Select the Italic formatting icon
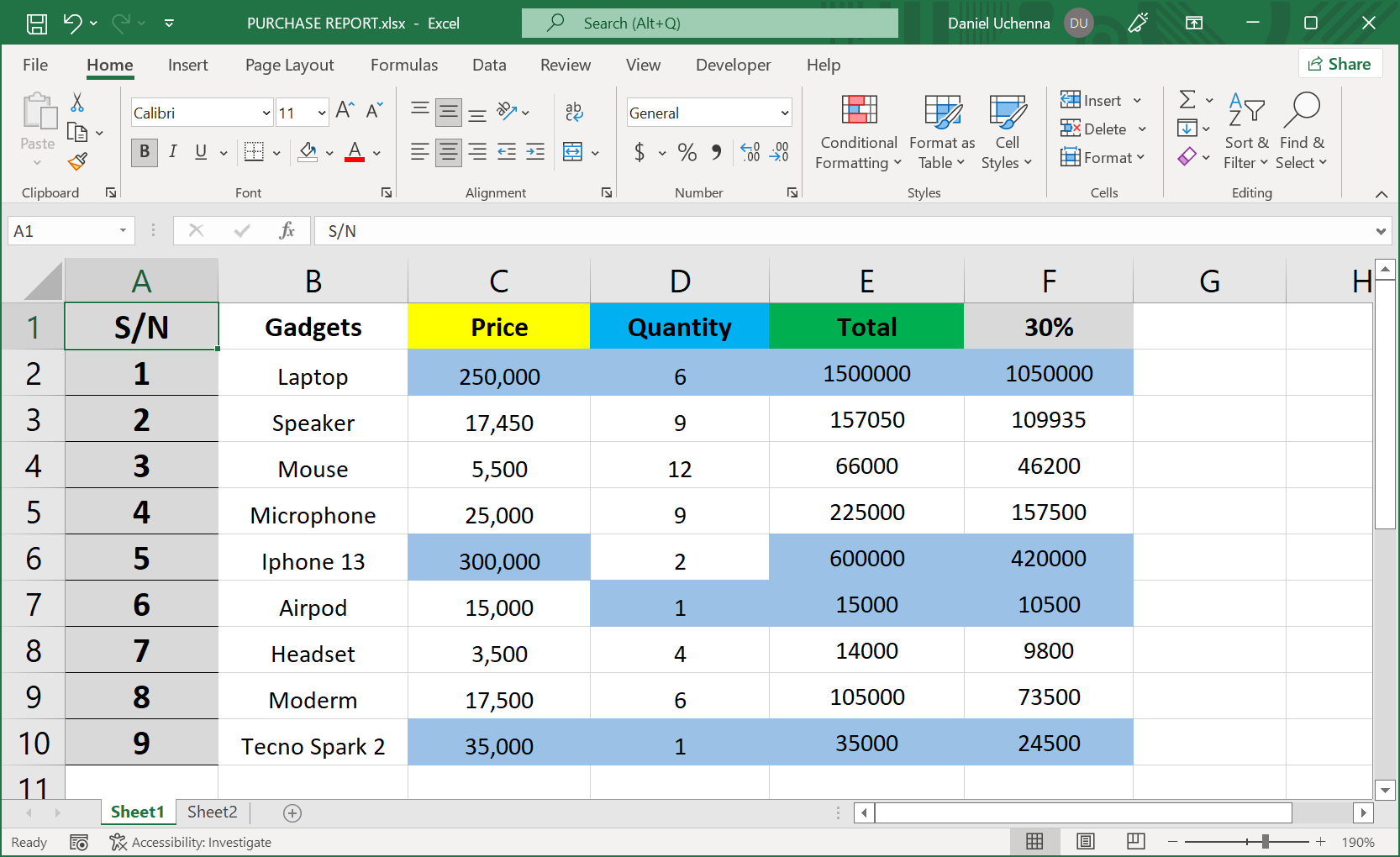Viewport: 1400px width, 857px height. 173,152
